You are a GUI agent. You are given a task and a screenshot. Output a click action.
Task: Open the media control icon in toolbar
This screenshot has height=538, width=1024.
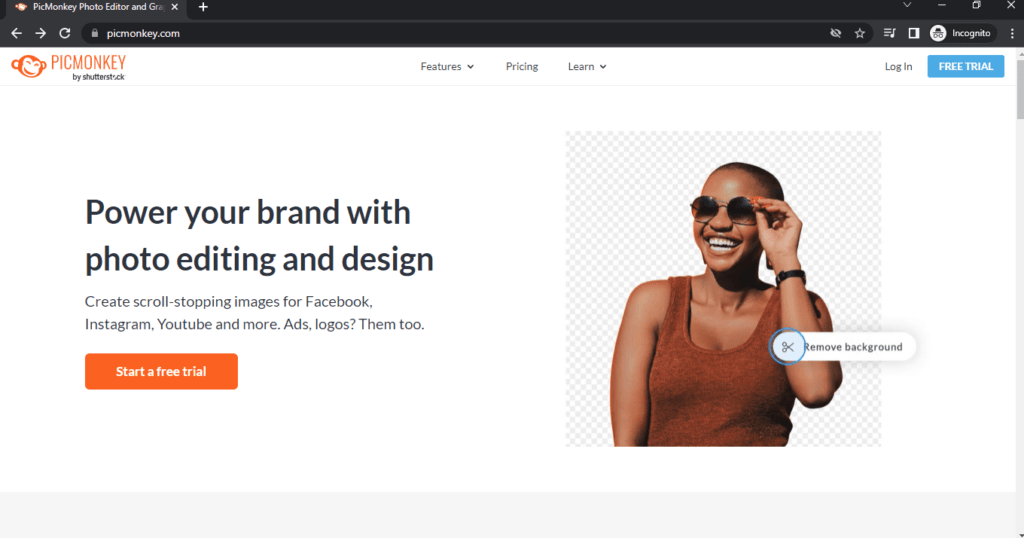(889, 33)
